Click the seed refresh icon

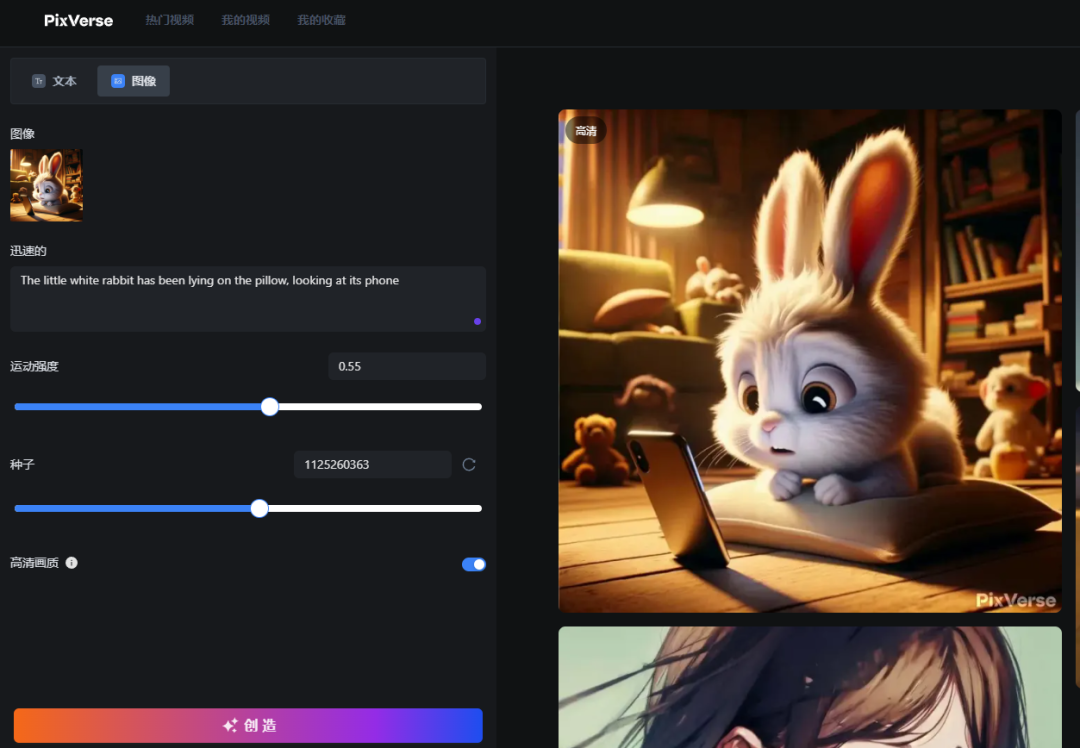pyautogui.click(x=468, y=464)
